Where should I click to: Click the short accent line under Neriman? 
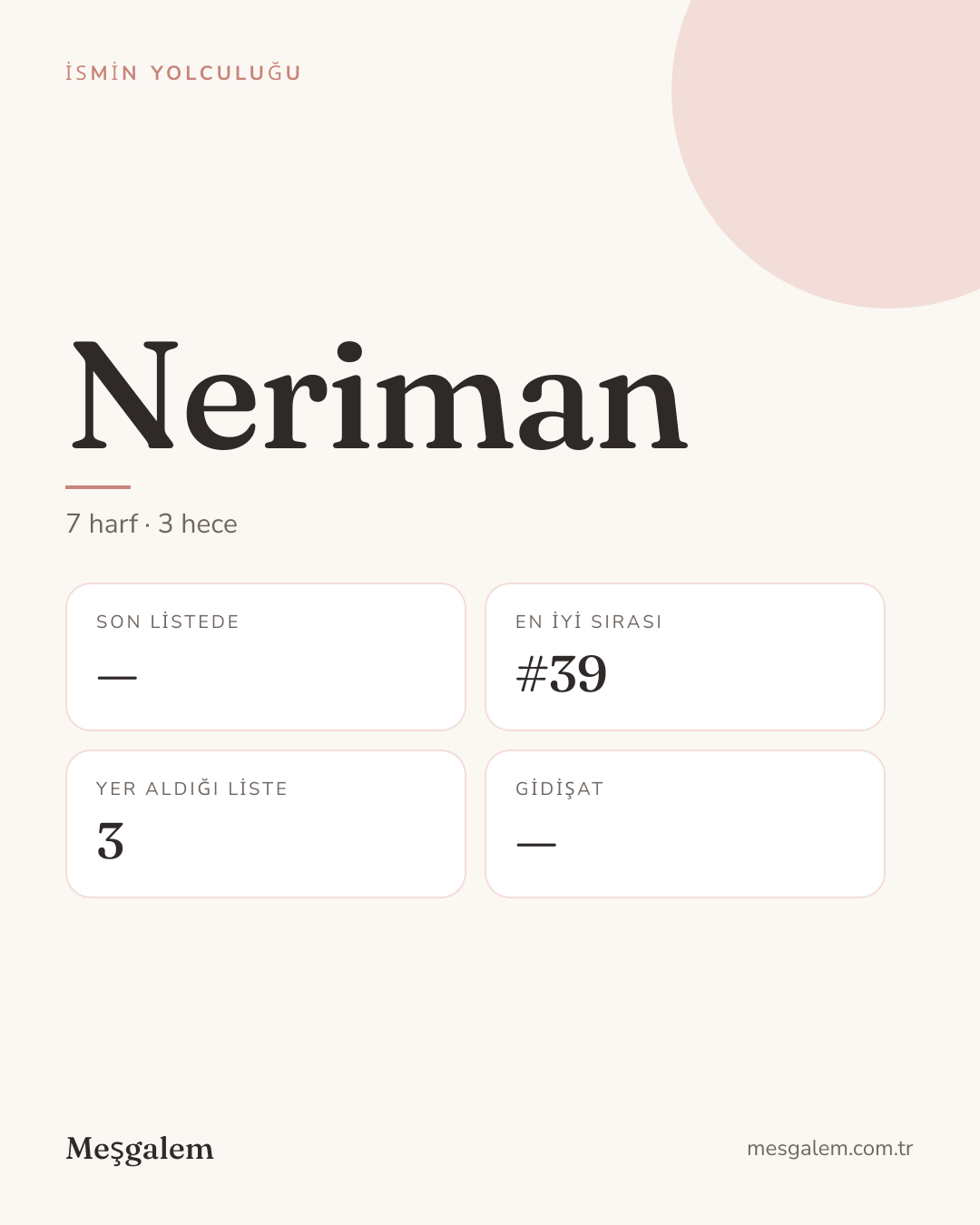pyautogui.click(x=98, y=487)
